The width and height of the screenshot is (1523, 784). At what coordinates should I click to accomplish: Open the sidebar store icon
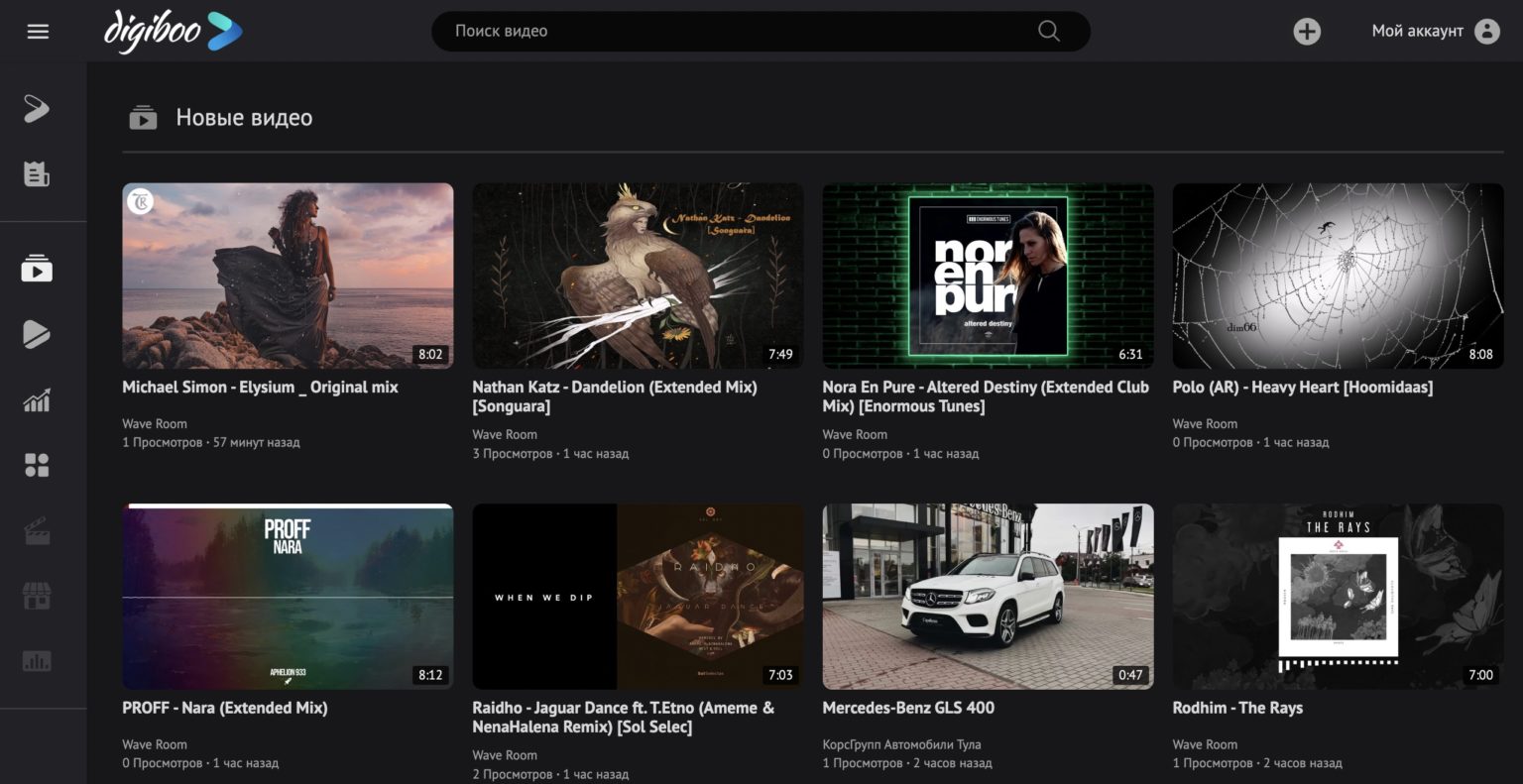[37, 597]
